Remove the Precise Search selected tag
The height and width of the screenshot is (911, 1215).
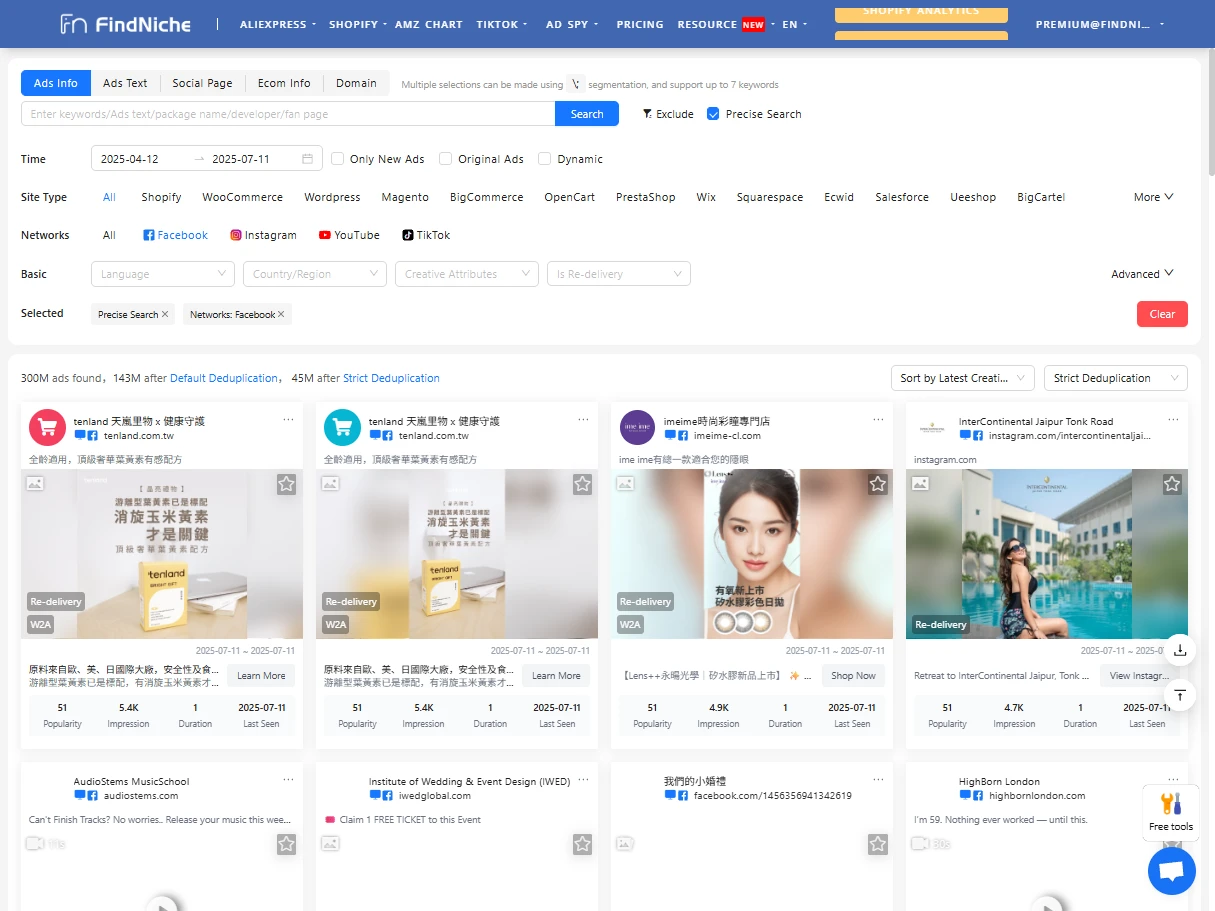pyautogui.click(x=165, y=314)
